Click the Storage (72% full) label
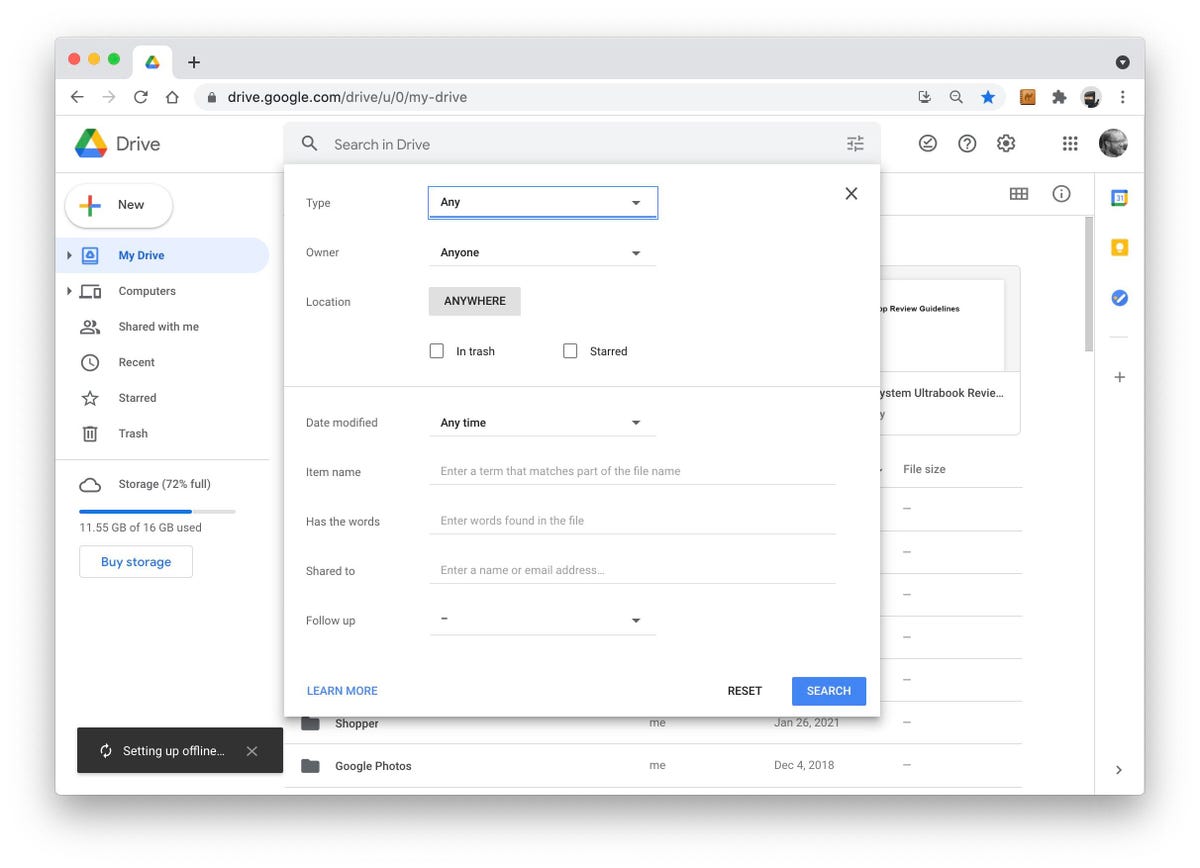This screenshot has width=1200, height=868. 165,484
